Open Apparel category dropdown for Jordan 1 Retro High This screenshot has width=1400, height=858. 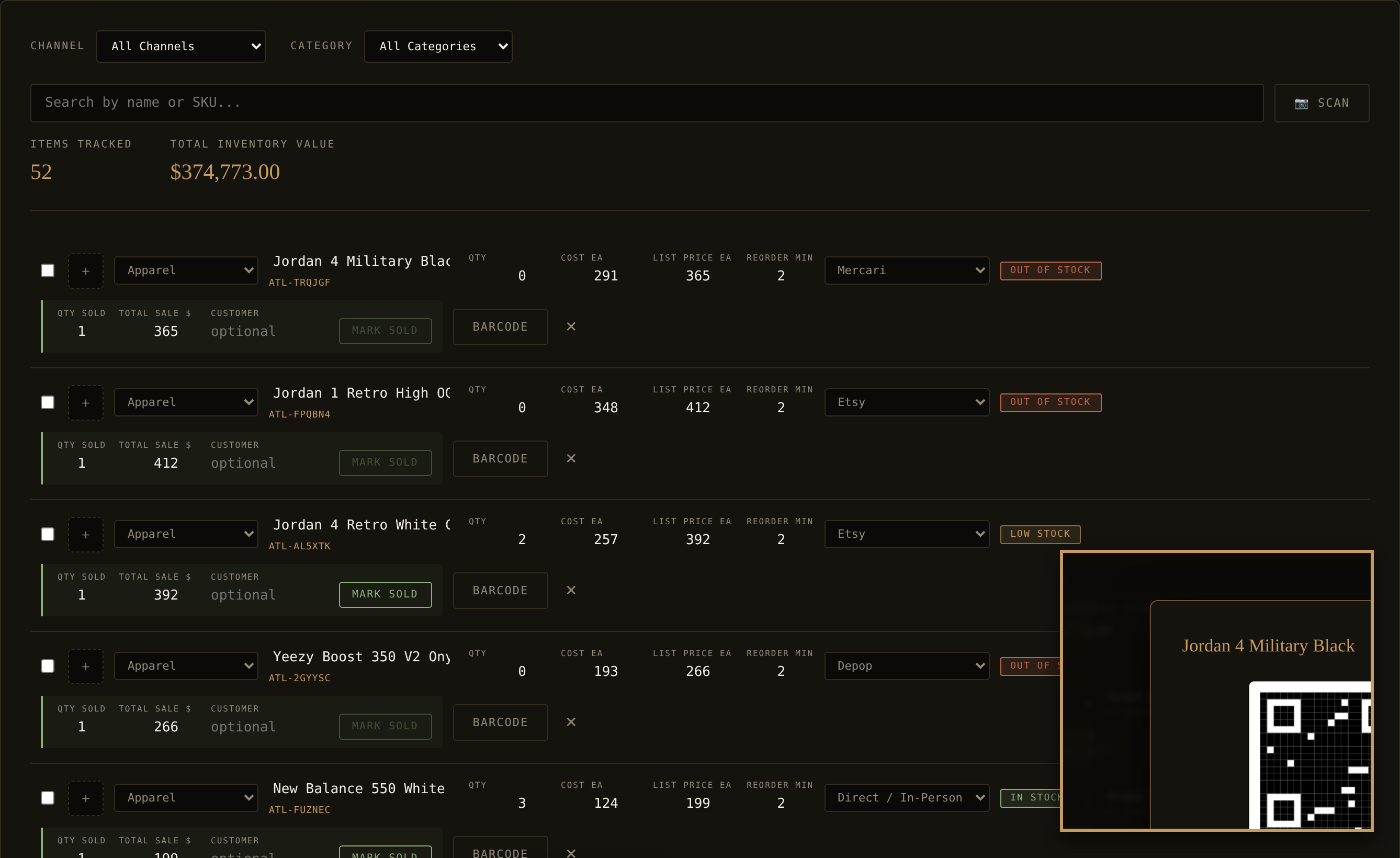(186, 402)
